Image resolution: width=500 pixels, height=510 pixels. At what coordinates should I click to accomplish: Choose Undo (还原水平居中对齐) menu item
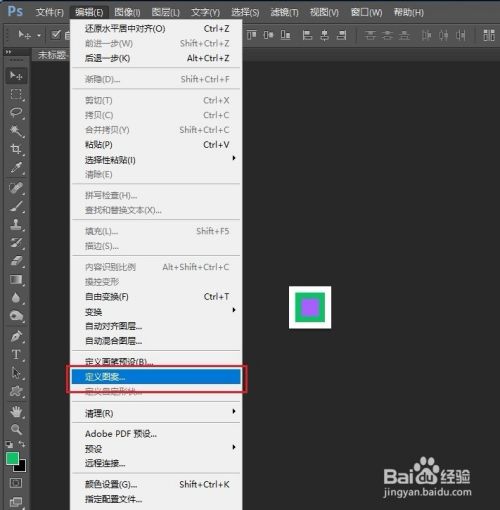click(156, 29)
